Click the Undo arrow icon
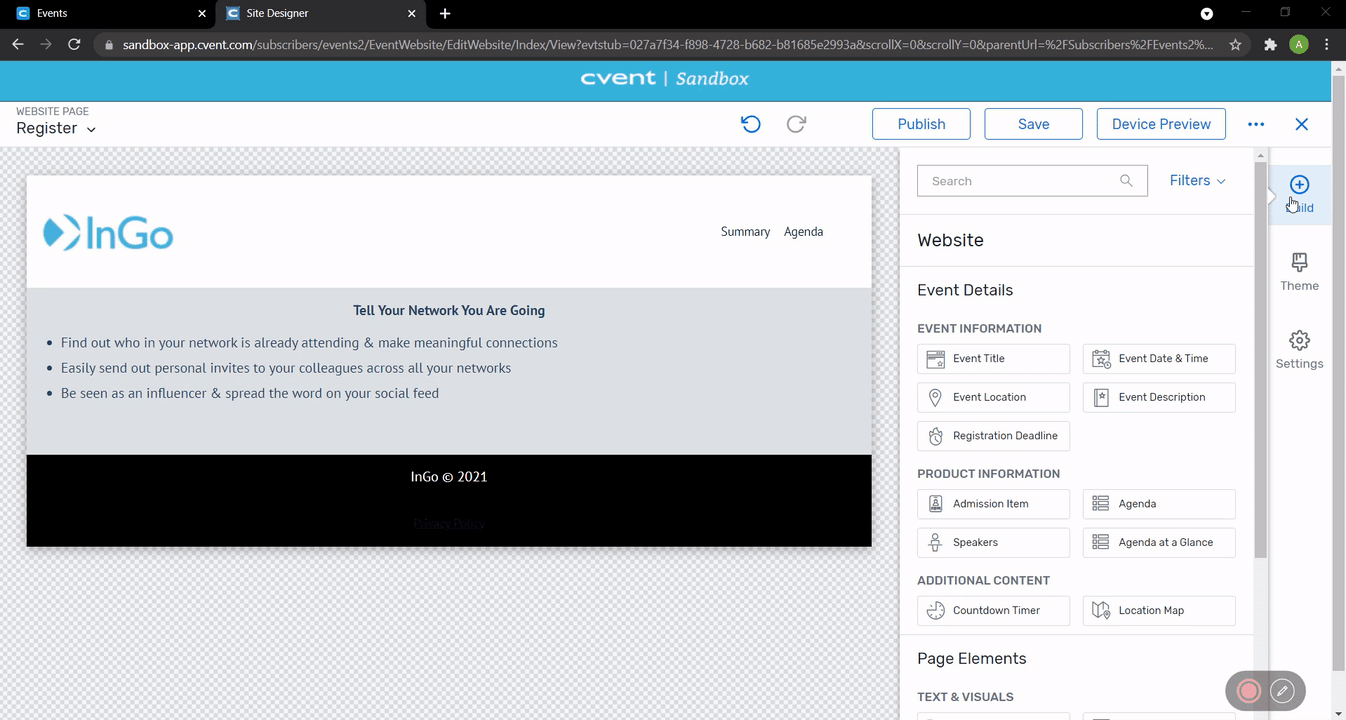 click(751, 124)
